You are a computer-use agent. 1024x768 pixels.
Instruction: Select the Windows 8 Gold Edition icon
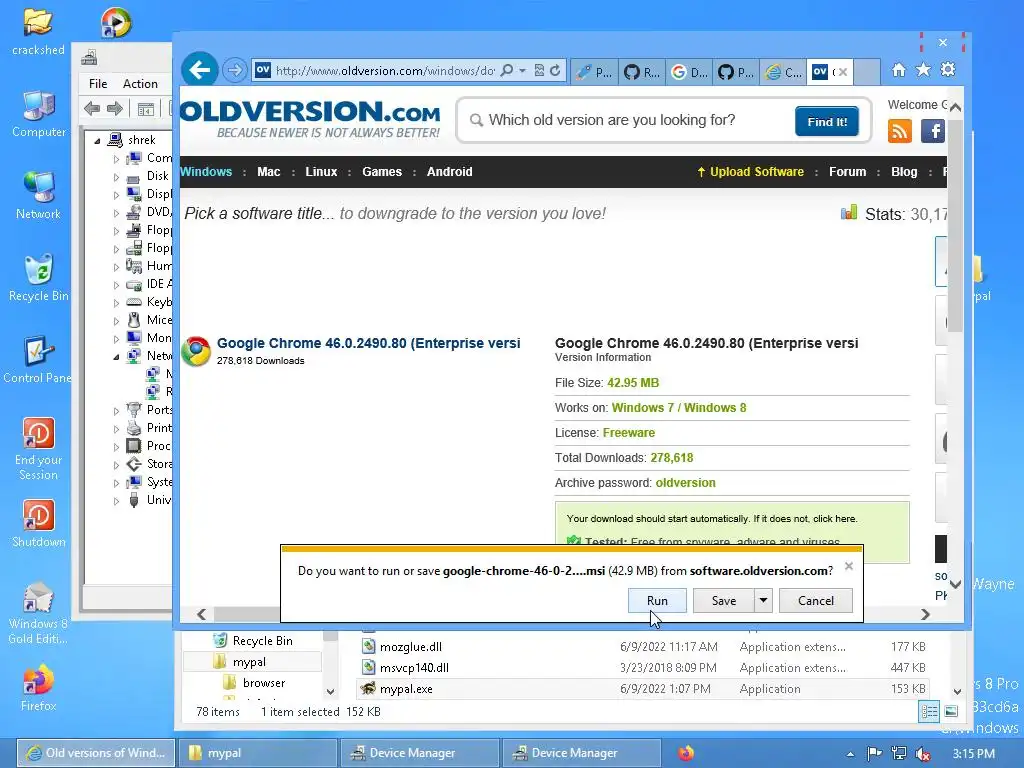point(39,614)
